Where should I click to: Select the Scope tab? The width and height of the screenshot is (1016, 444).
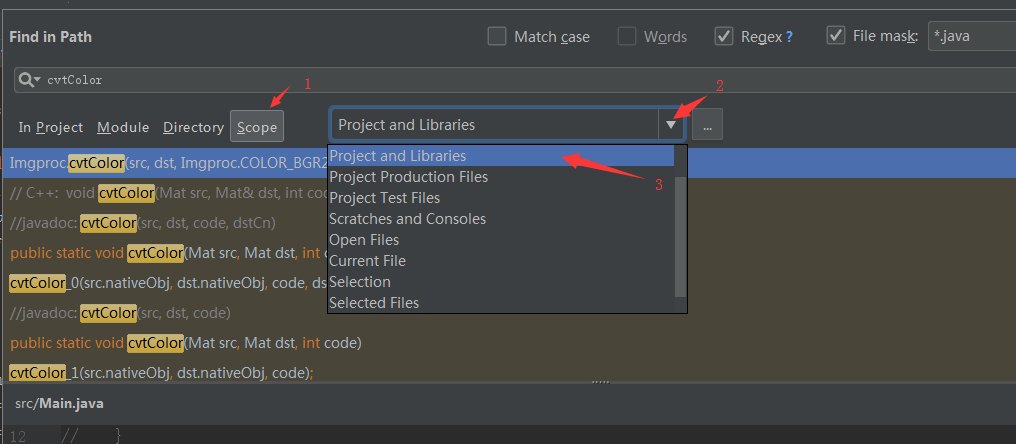tap(257, 126)
